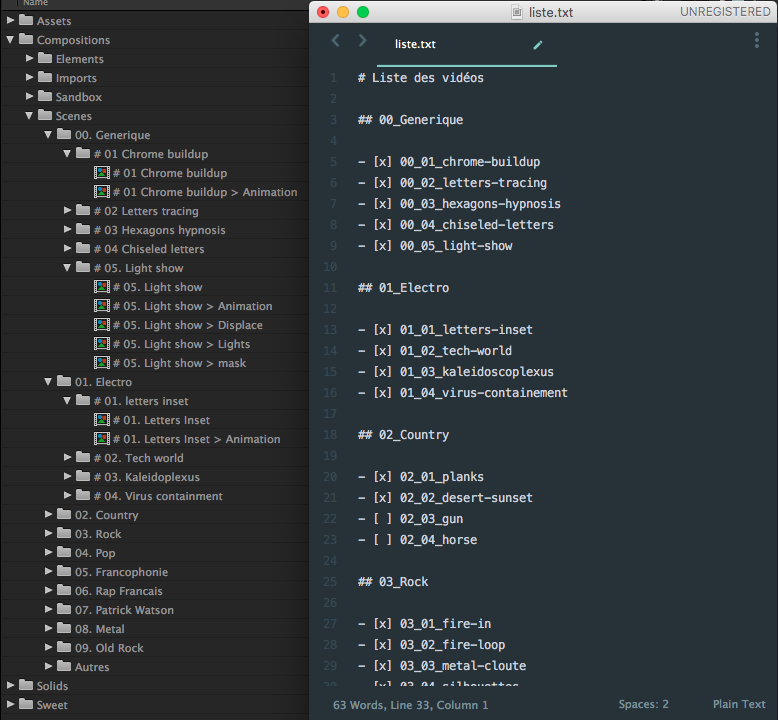Click the Autres folder icon
The height and width of the screenshot is (720, 778).
click(64, 666)
